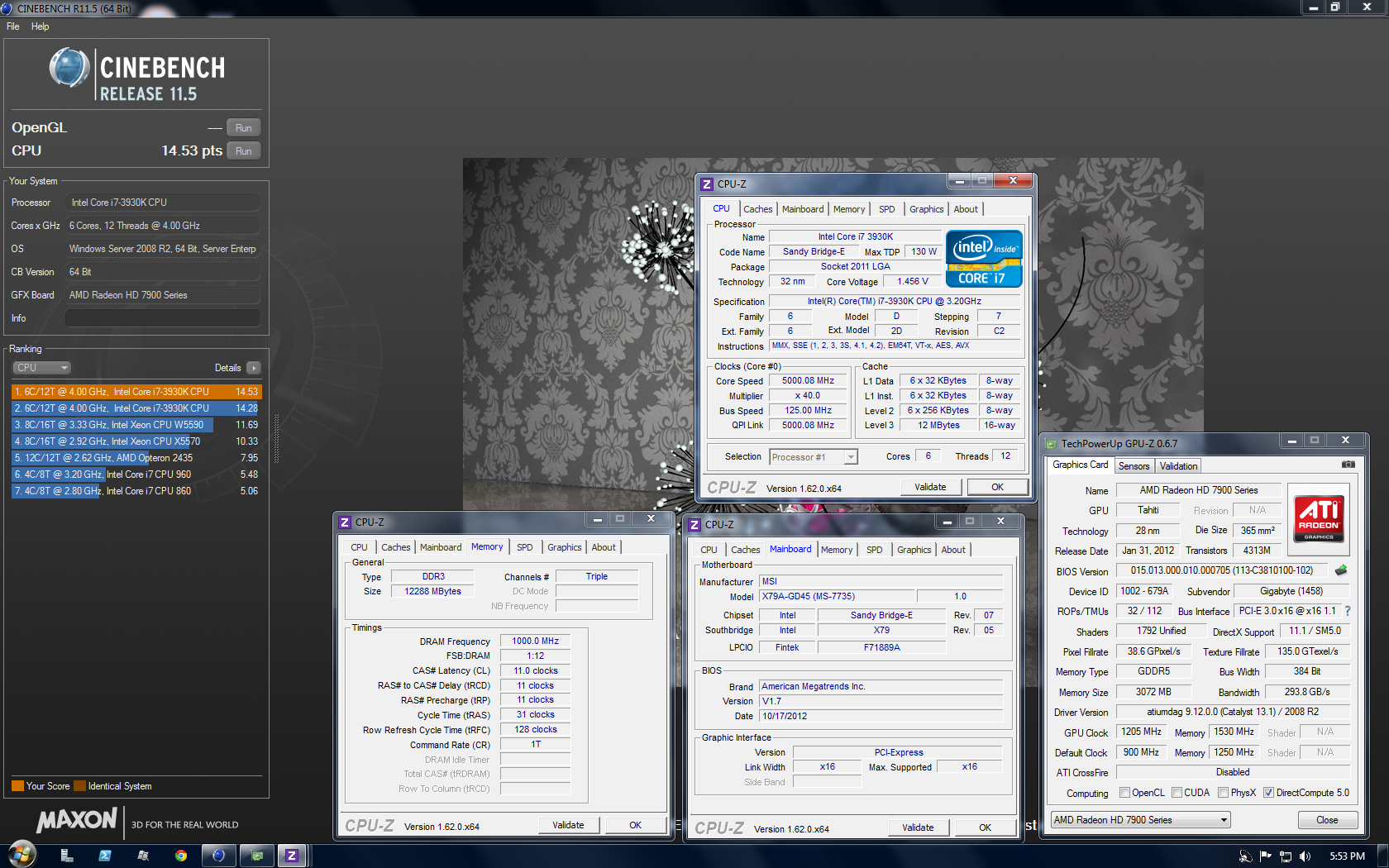Open the taskbar quick launch search icon
Image resolution: width=1389 pixels, height=868 pixels.
[x=143, y=856]
